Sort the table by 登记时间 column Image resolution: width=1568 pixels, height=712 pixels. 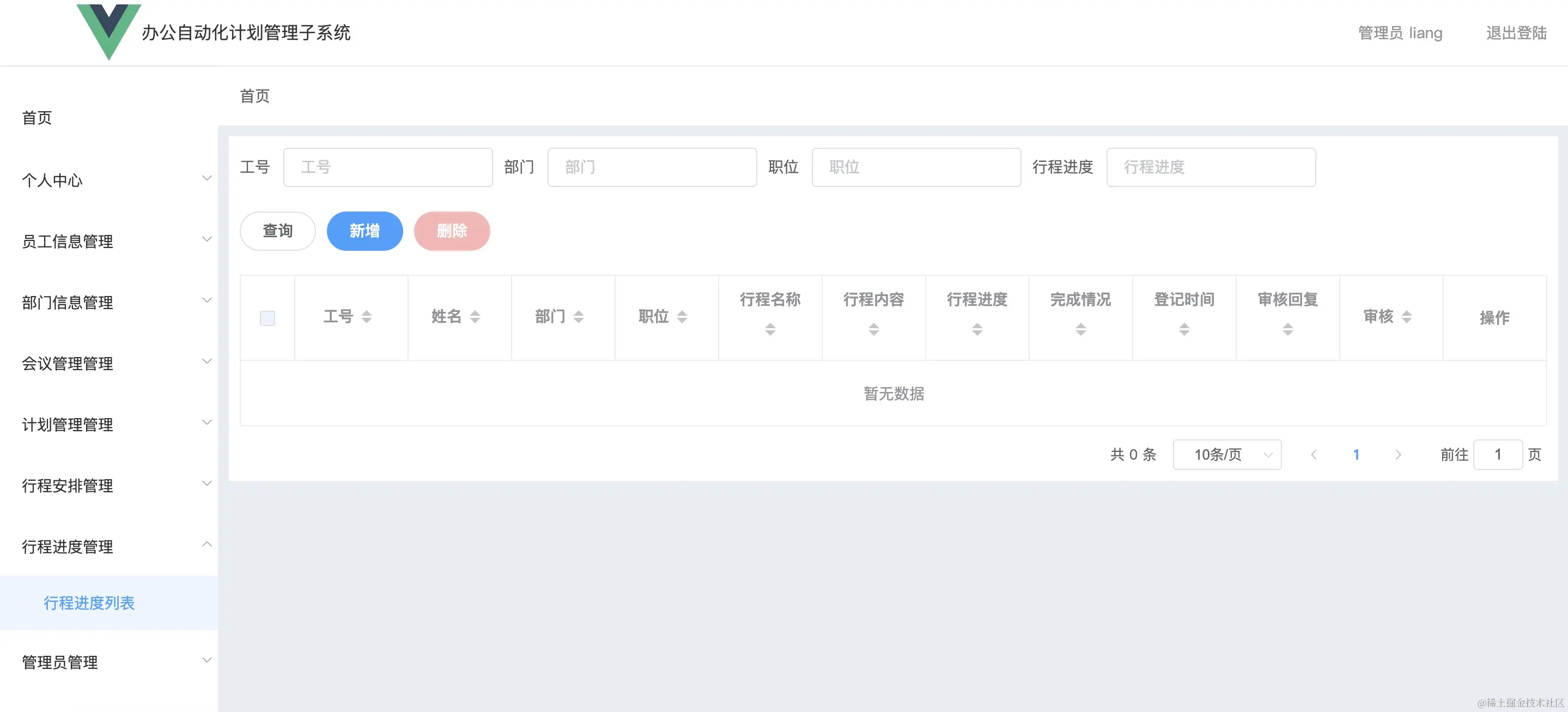[x=1184, y=329]
